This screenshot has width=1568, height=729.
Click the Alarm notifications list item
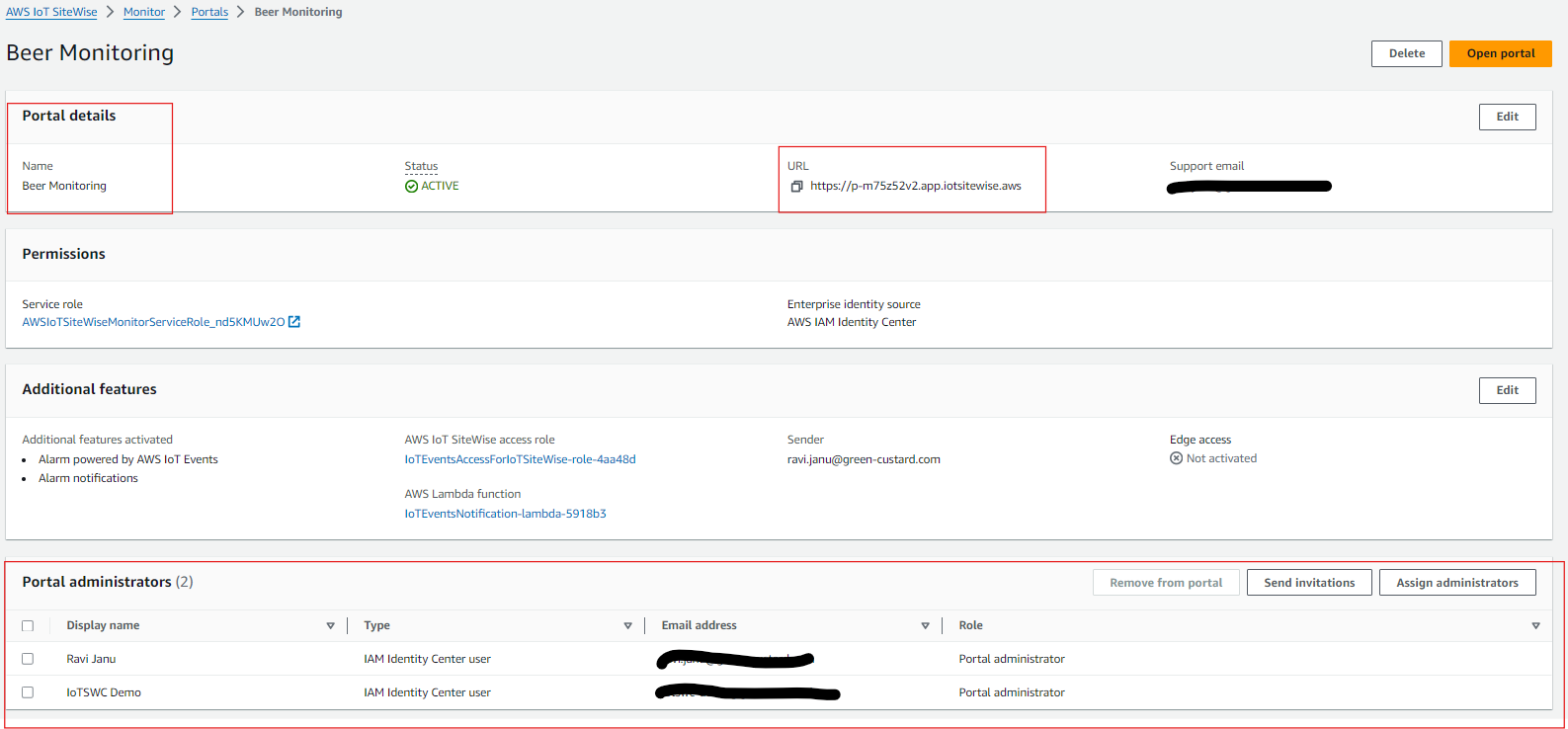coord(88,478)
